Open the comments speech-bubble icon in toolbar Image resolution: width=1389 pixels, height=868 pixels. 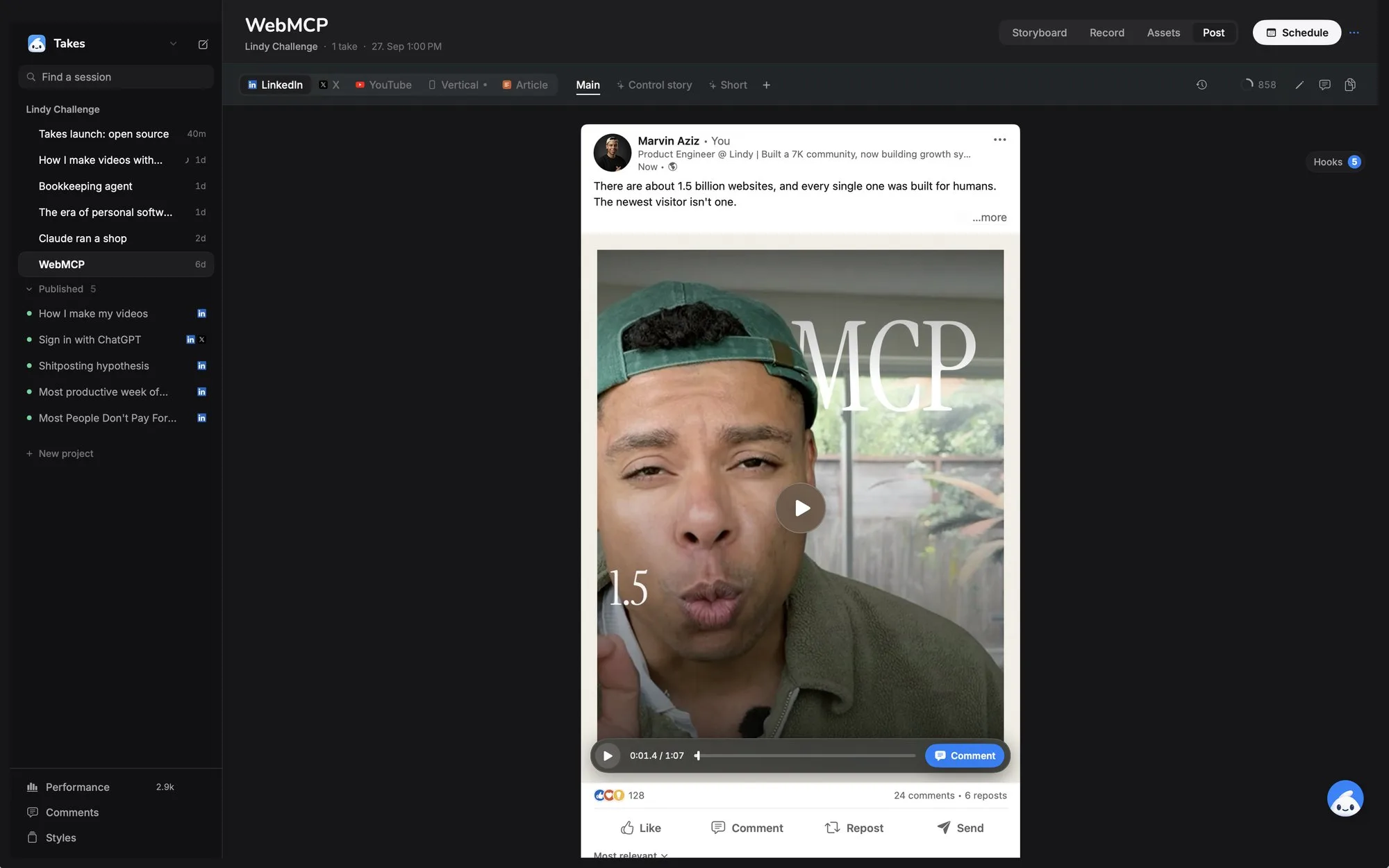click(1324, 85)
